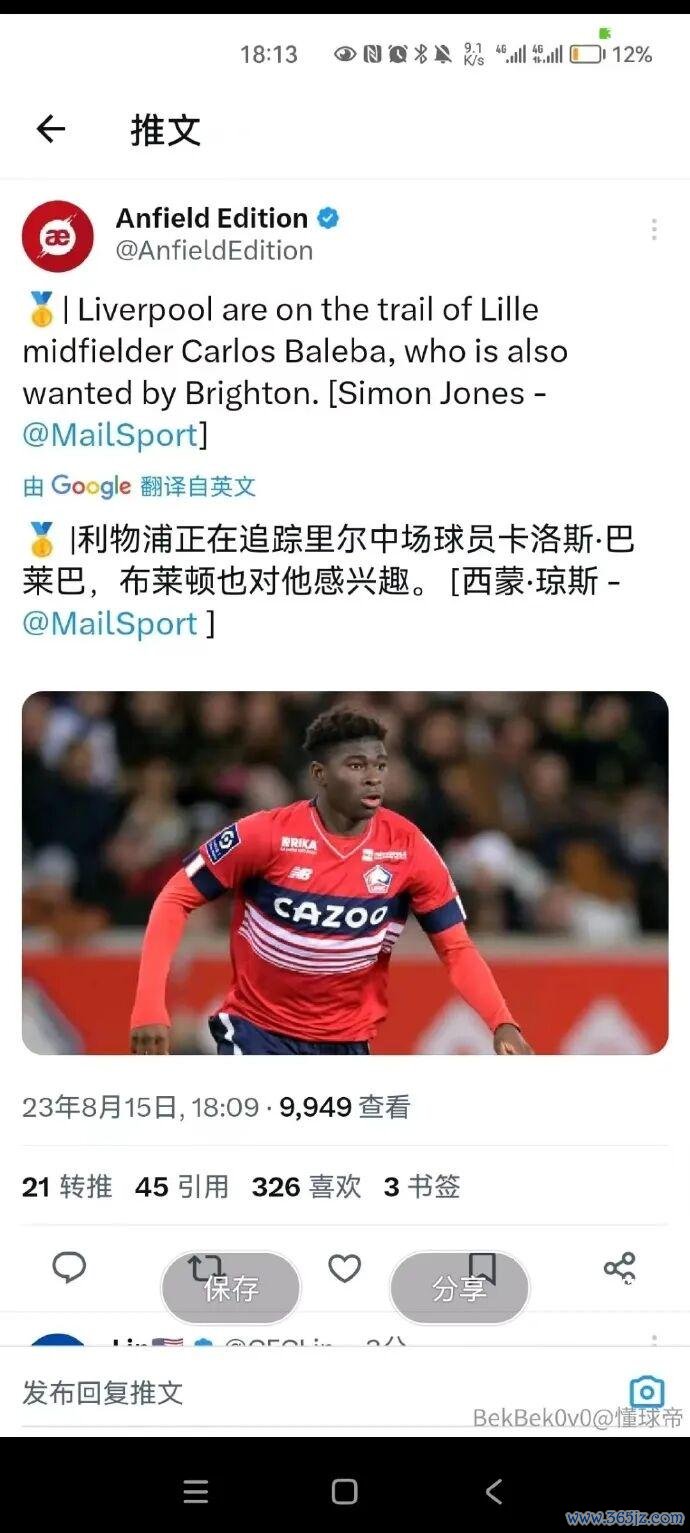View the 21 转推 retweets list
The width and height of the screenshot is (690, 1533).
pyautogui.click(x=67, y=1187)
